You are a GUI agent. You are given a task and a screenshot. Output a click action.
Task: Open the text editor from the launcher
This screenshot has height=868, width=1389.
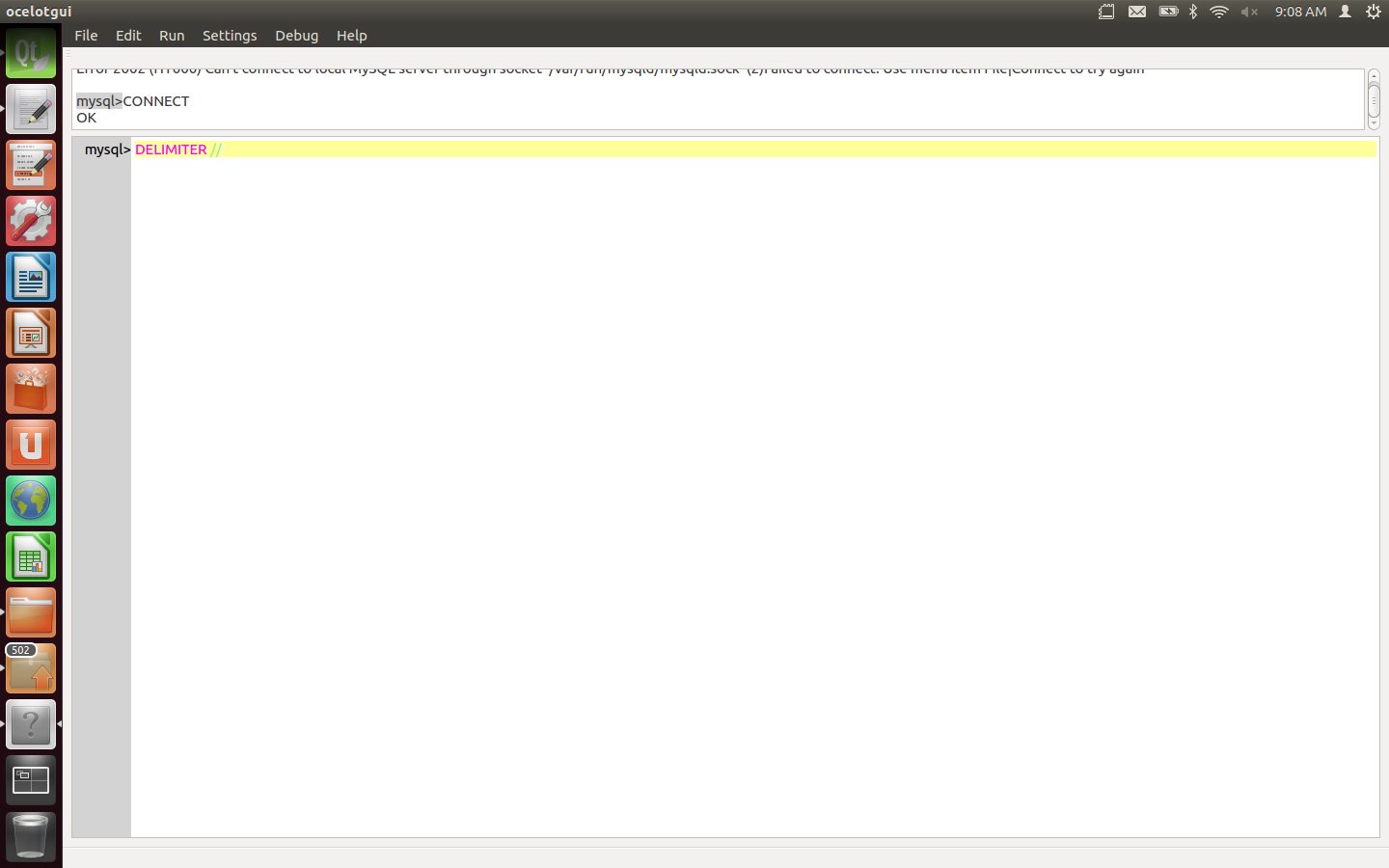(31, 110)
